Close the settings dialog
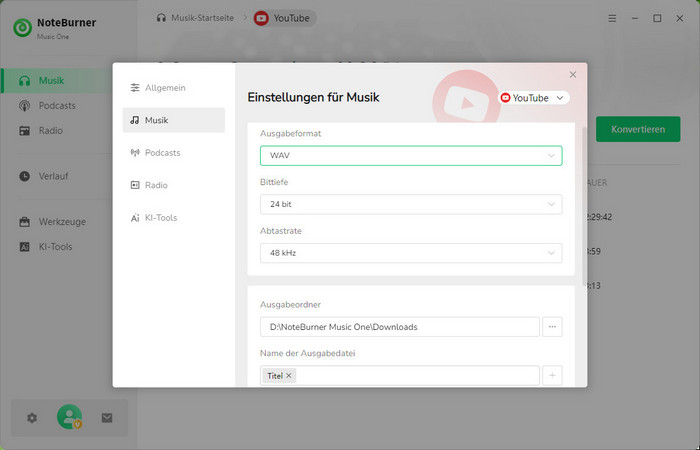Viewport: 700px width, 450px height. pos(573,75)
